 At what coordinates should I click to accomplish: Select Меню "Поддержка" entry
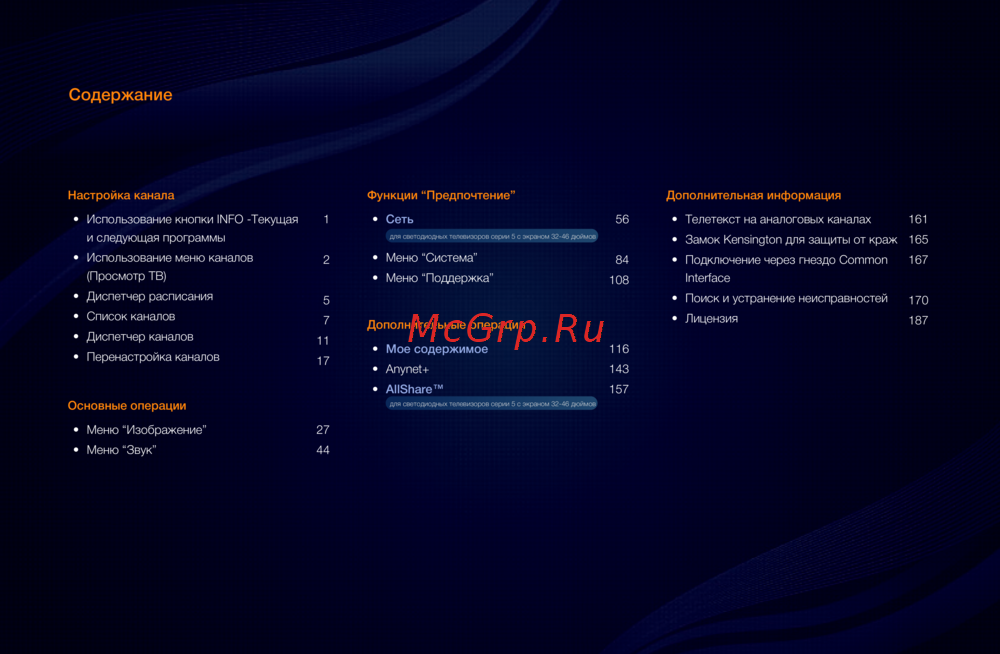coord(439,278)
